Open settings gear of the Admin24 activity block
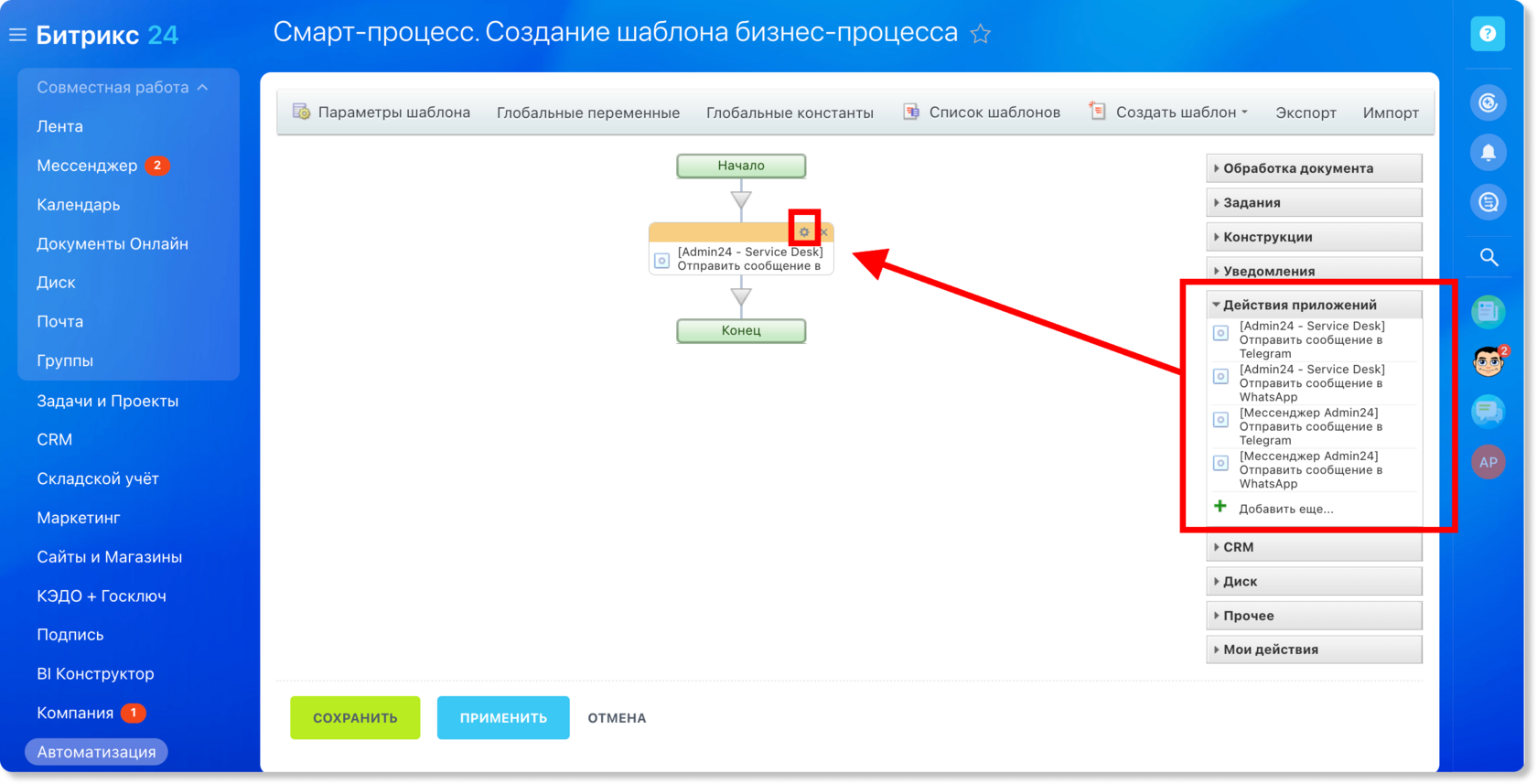 [x=804, y=232]
